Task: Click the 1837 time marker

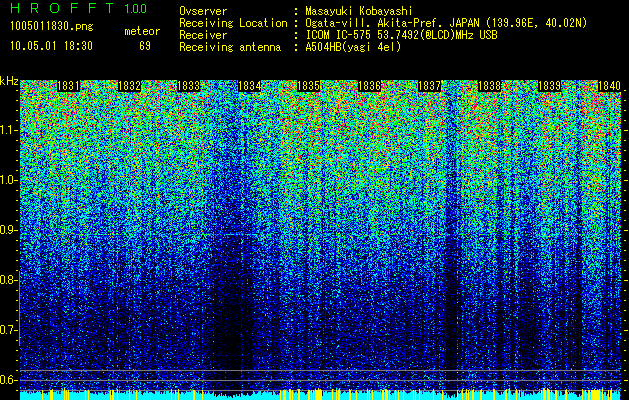Action: pyautogui.click(x=429, y=86)
